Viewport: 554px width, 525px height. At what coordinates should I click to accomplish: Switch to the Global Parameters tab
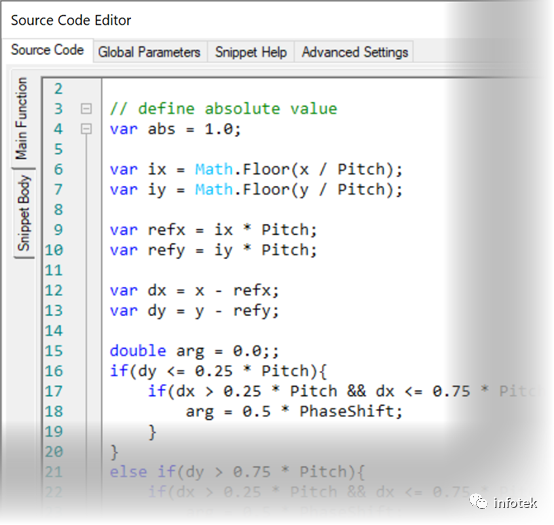tap(149, 52)
